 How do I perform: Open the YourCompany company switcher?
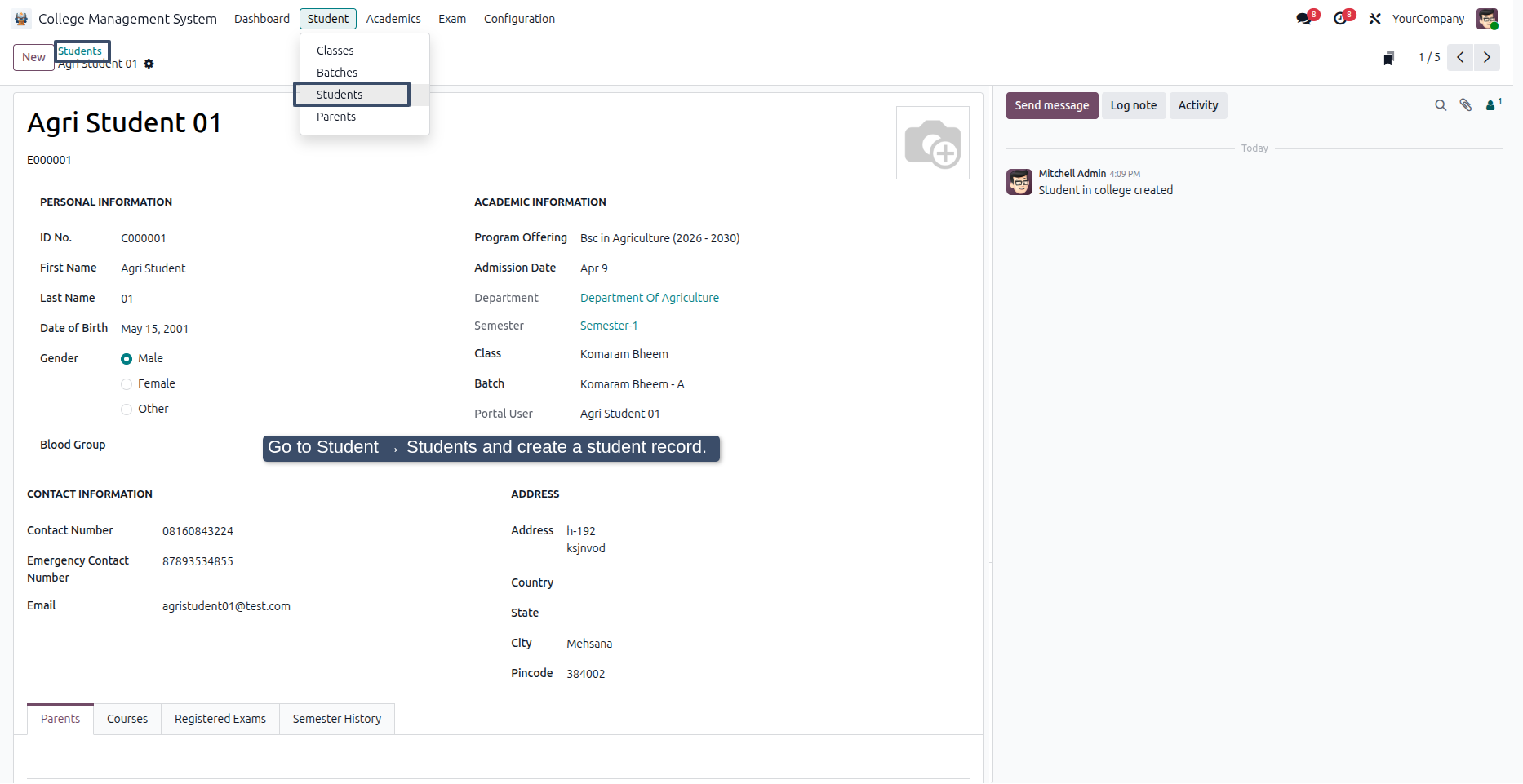click(1428, 19)
